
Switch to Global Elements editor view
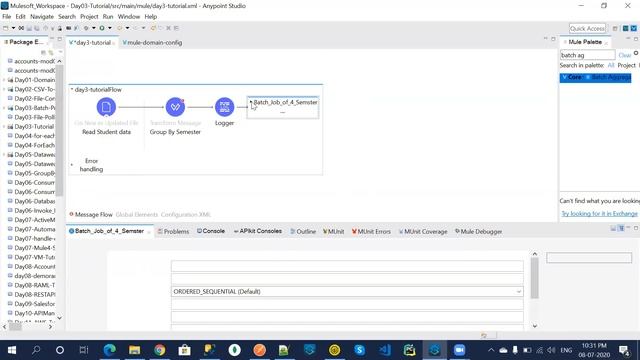pyautogui.click(x=136, y=215)
